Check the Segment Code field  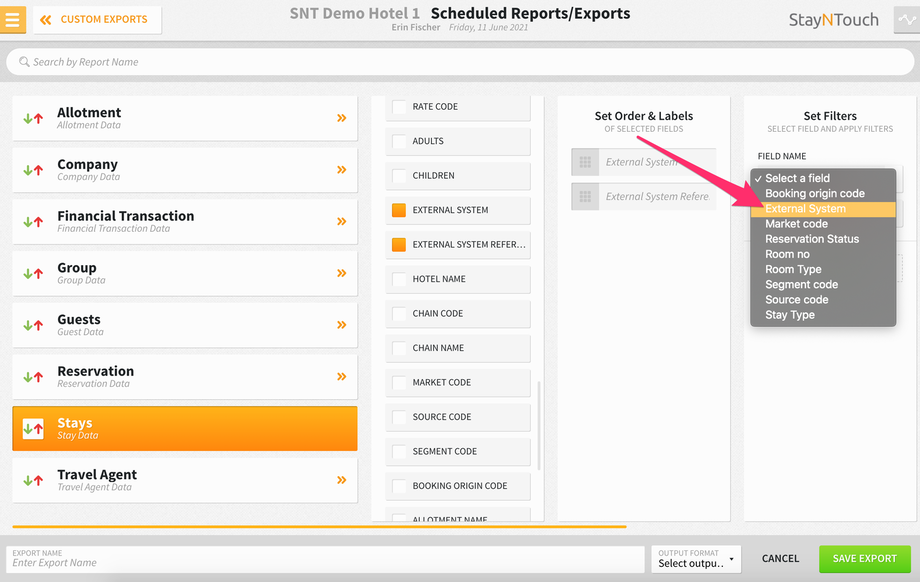click(x=399, y=452)
